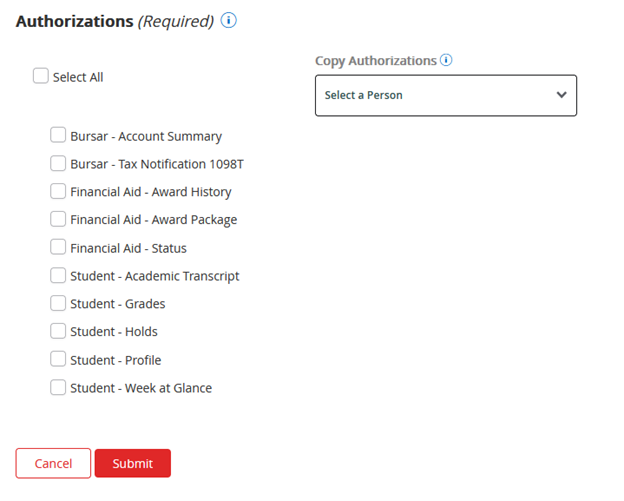Select Student - Week at Glance checkbox

tap(58, 387)
